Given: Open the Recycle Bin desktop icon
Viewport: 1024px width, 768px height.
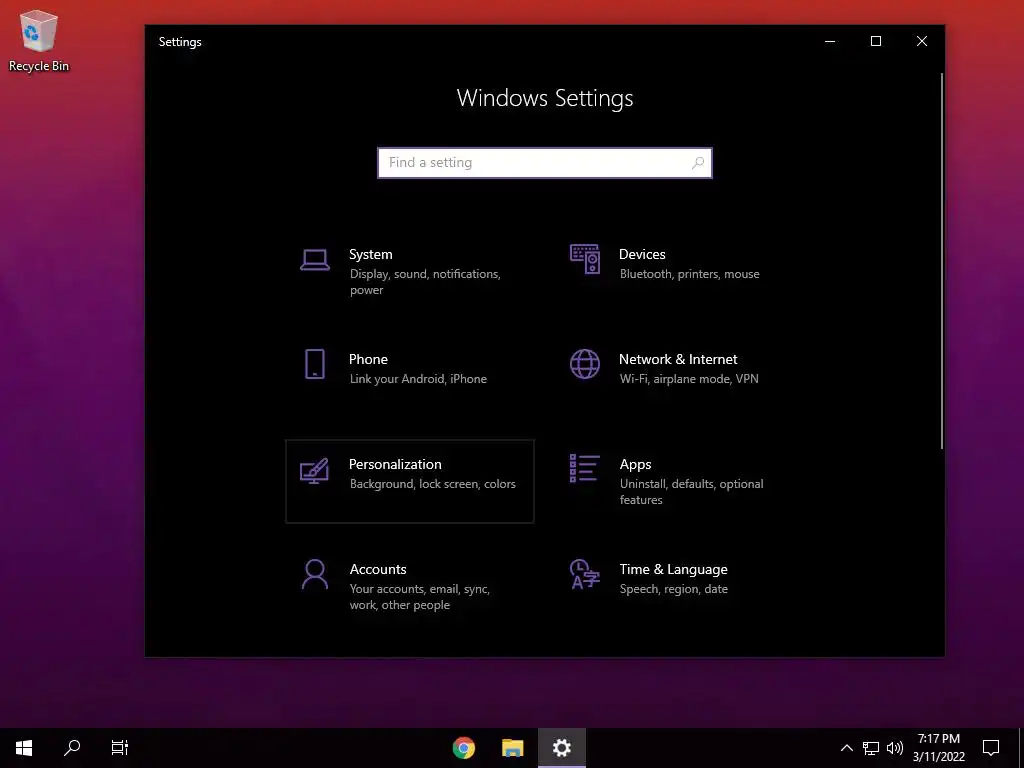Looking at the screenshot, I should (39, 40).
